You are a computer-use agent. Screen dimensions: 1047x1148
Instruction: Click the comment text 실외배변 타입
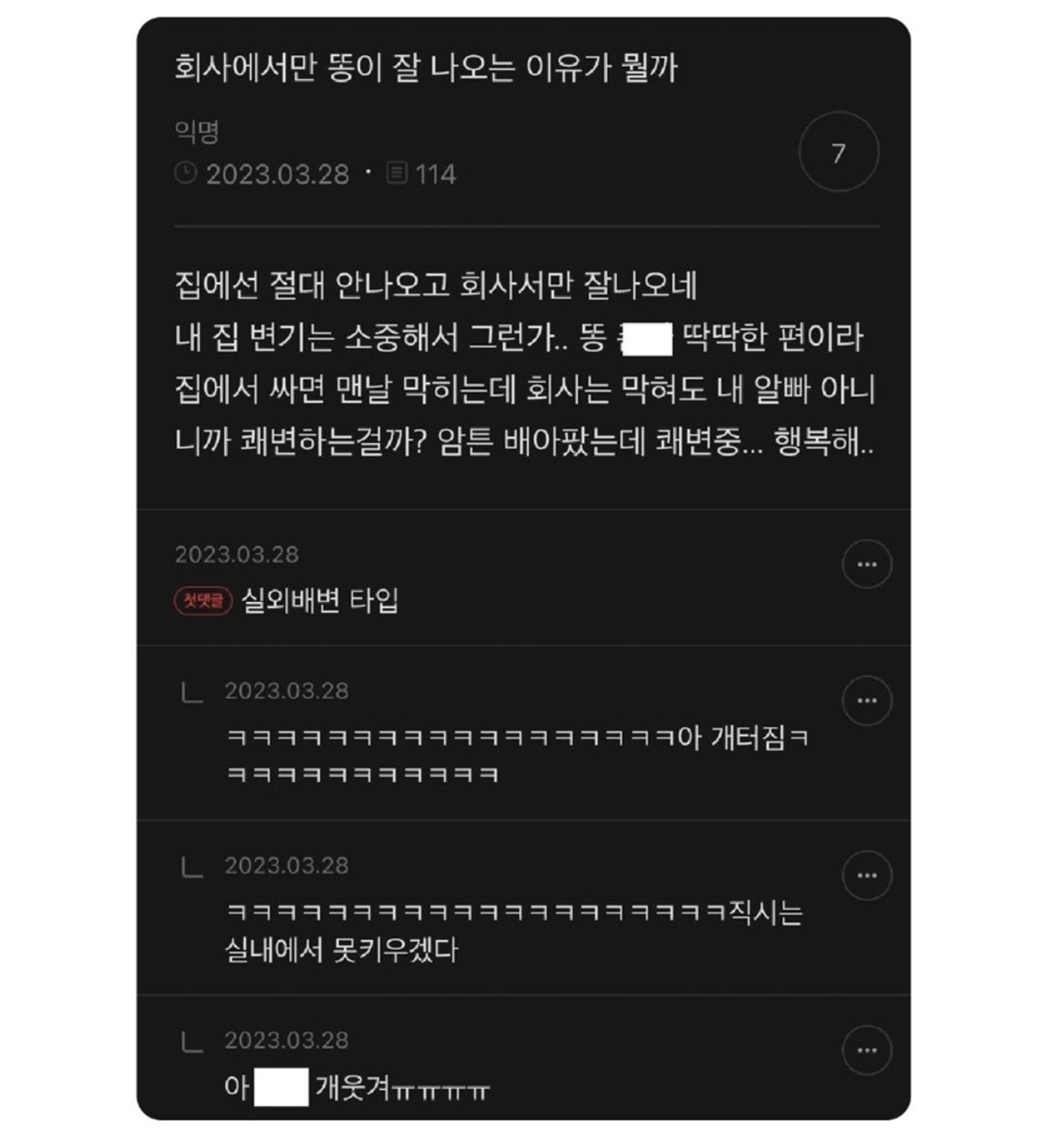pyautogui.click(x=320, y=601)
